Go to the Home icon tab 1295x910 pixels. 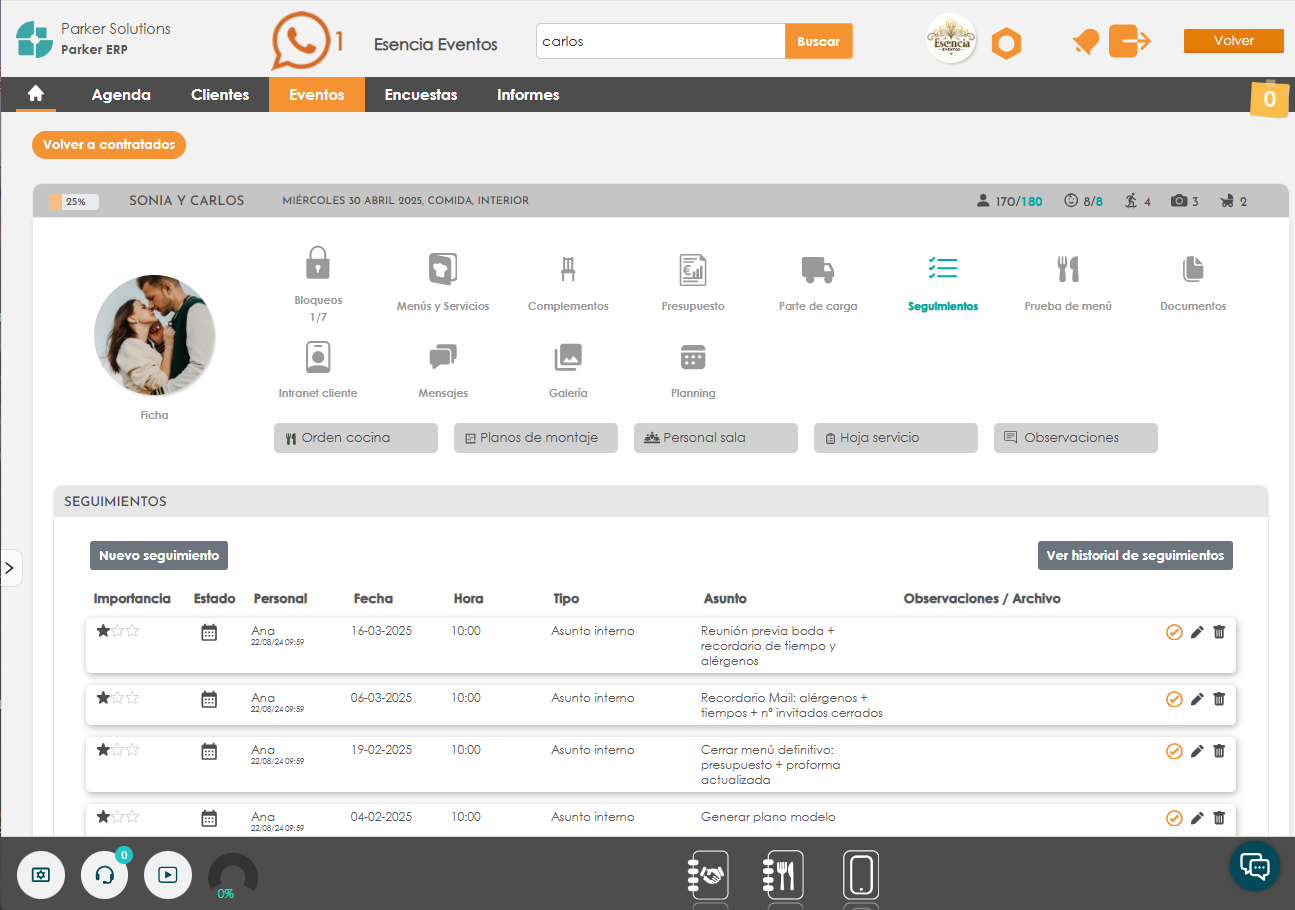point(36,94)
